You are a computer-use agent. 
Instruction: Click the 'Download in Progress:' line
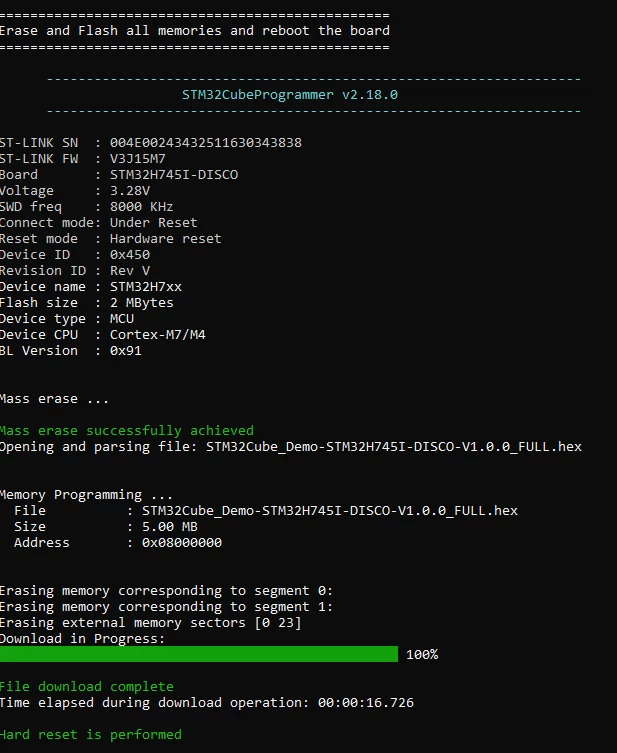click(82, 639)
